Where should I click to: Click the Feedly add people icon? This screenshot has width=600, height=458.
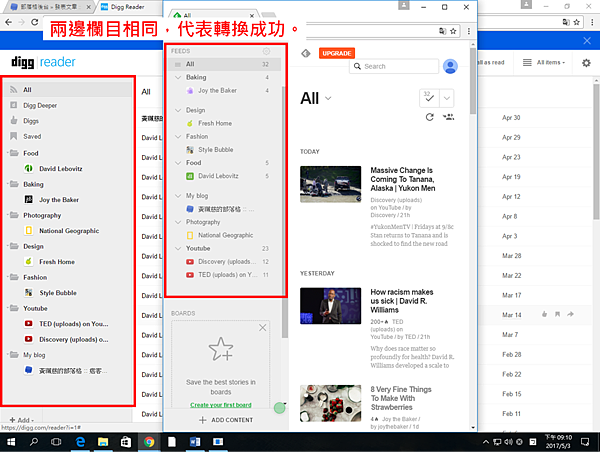[448, 117]
